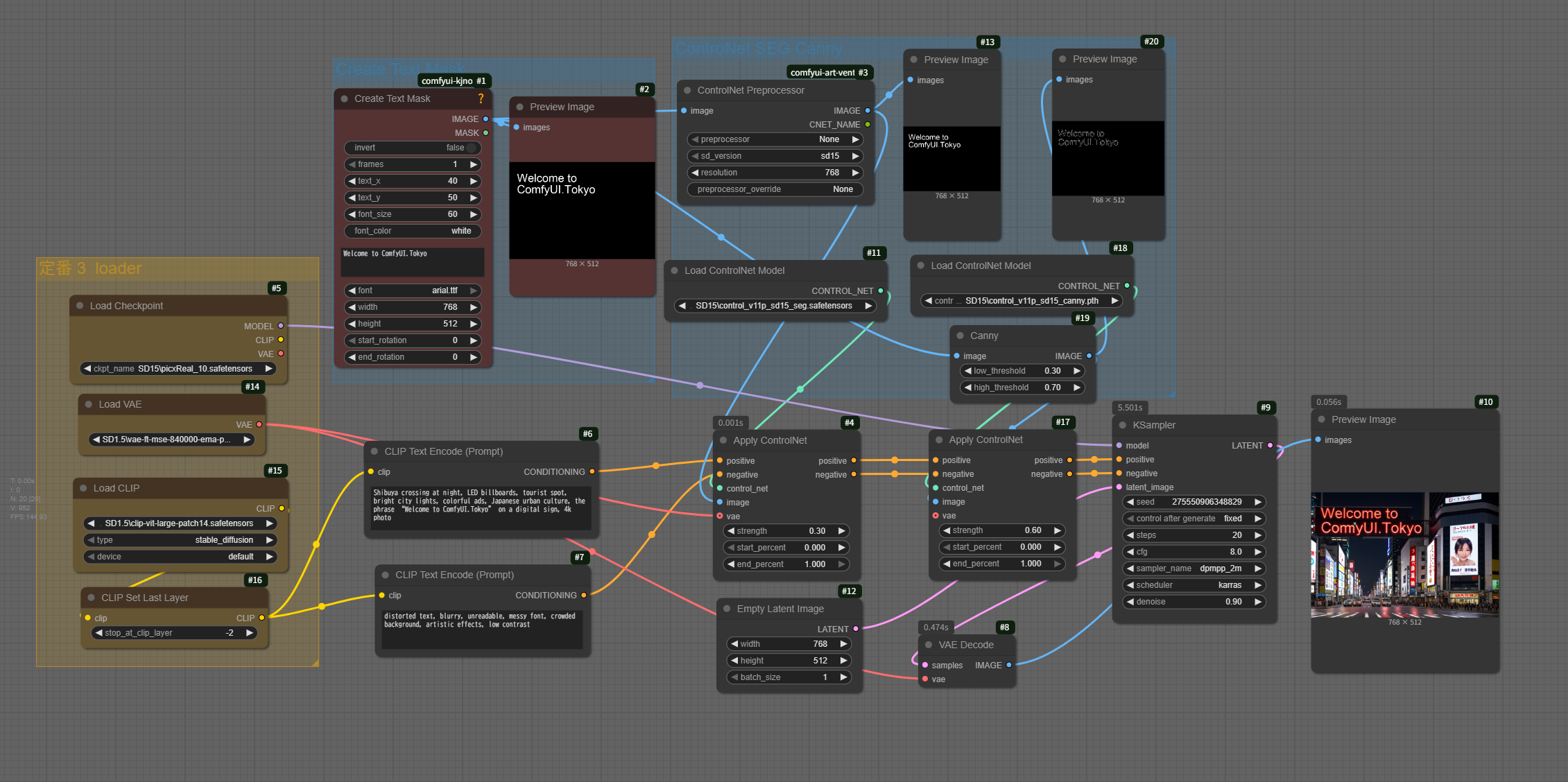1568x782 pixels.
Task: Click the VAE Decode collapse dot
Action: pos(929,645)
